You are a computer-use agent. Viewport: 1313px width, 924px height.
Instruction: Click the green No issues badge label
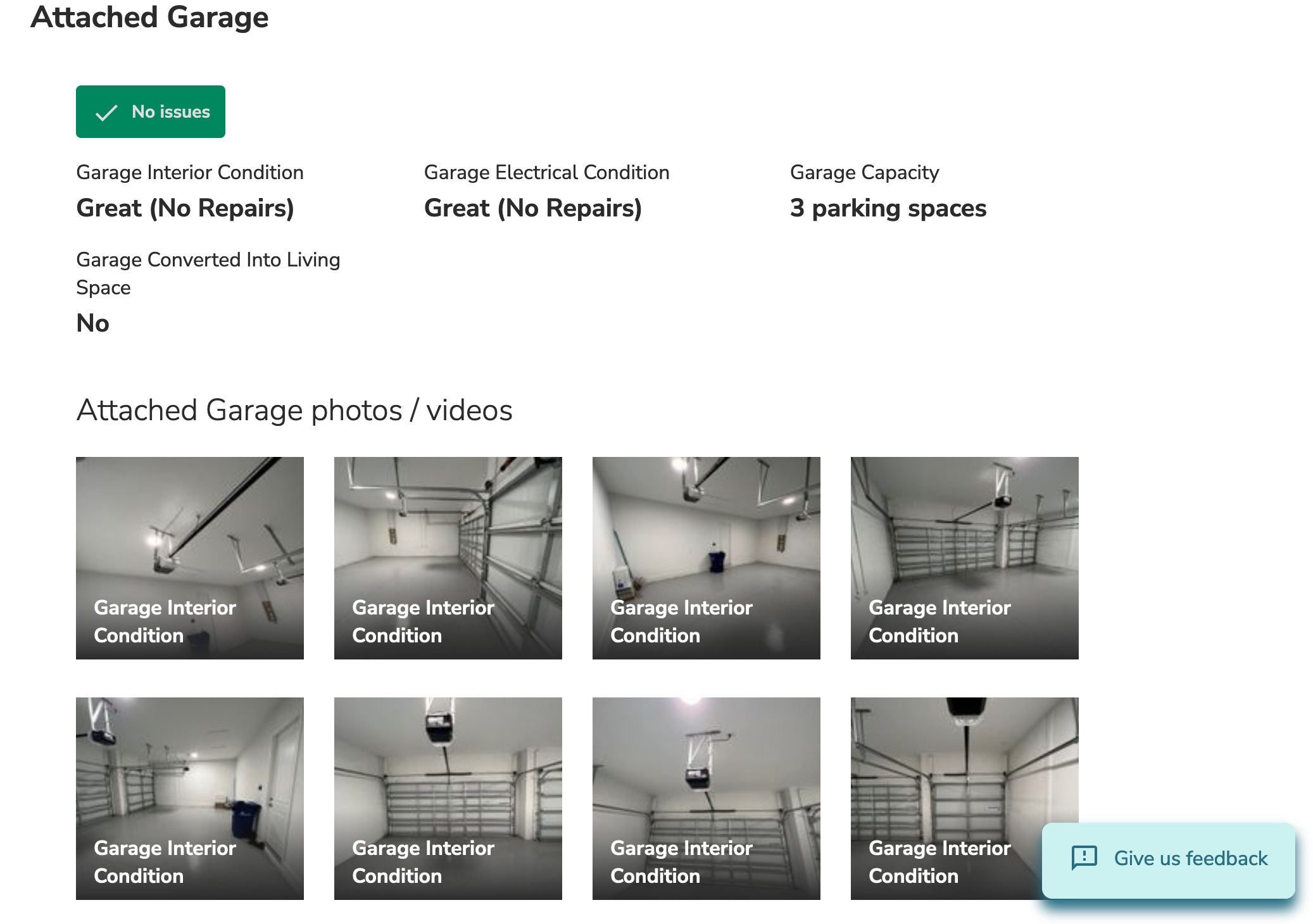click(170, 112)
